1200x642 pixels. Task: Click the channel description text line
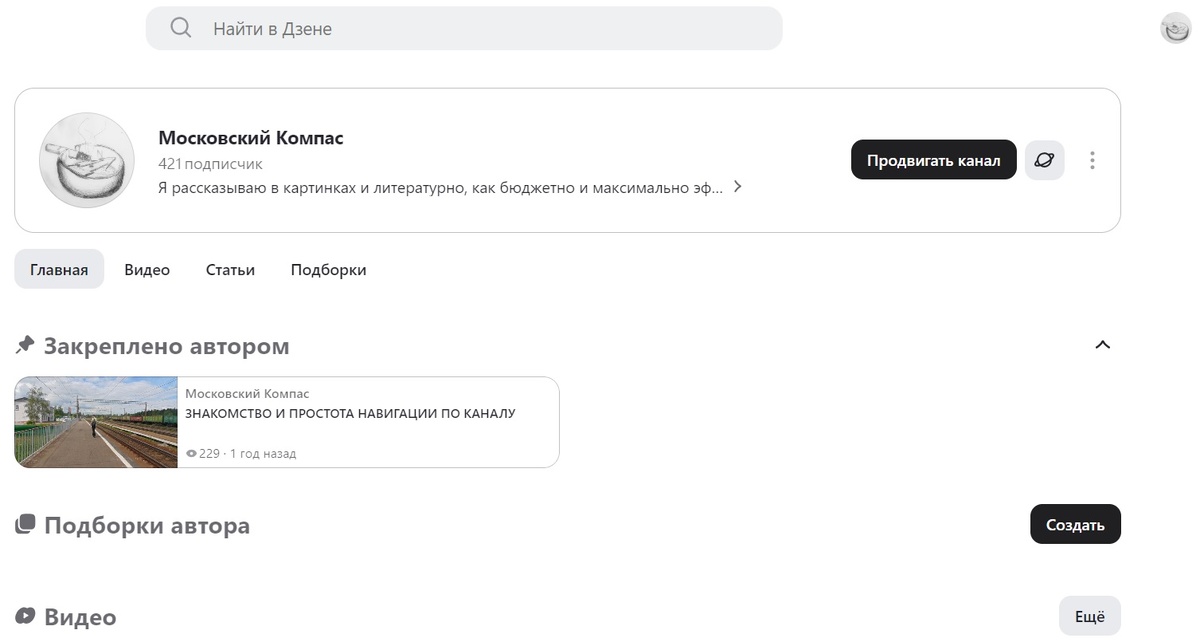[x=440, y=188]
